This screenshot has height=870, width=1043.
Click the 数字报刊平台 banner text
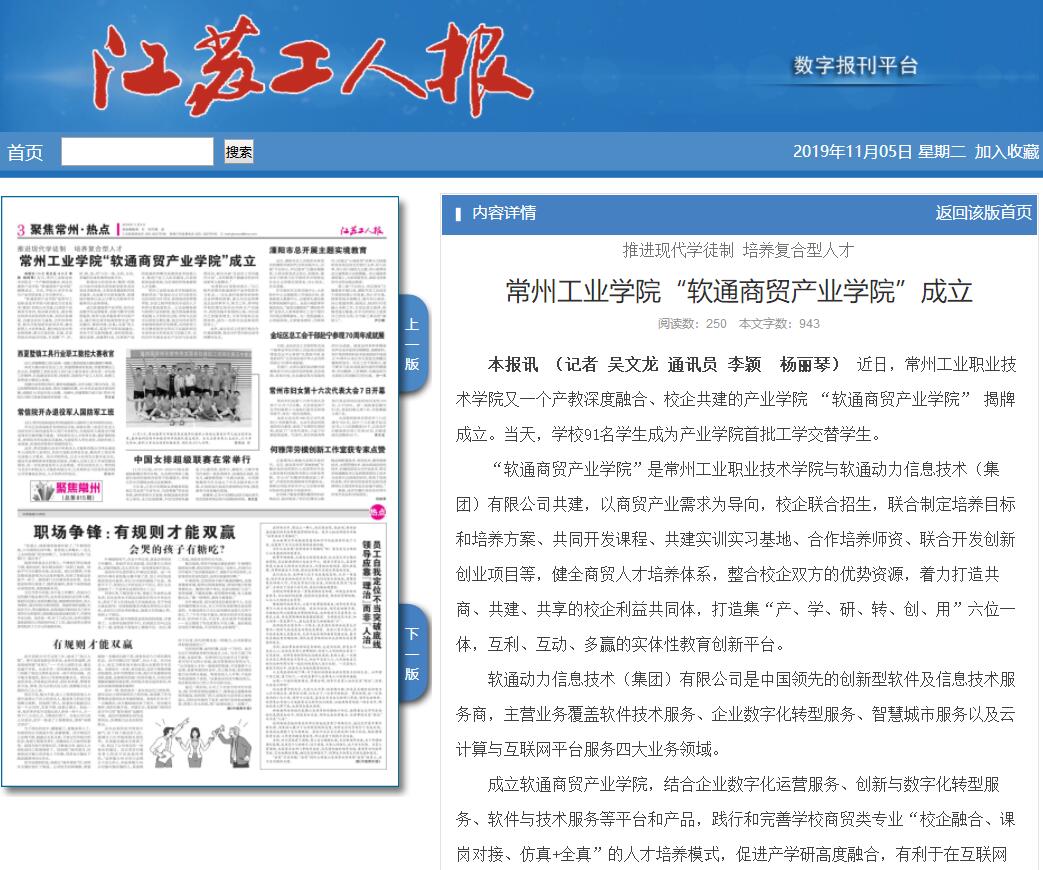click(855, 66)
